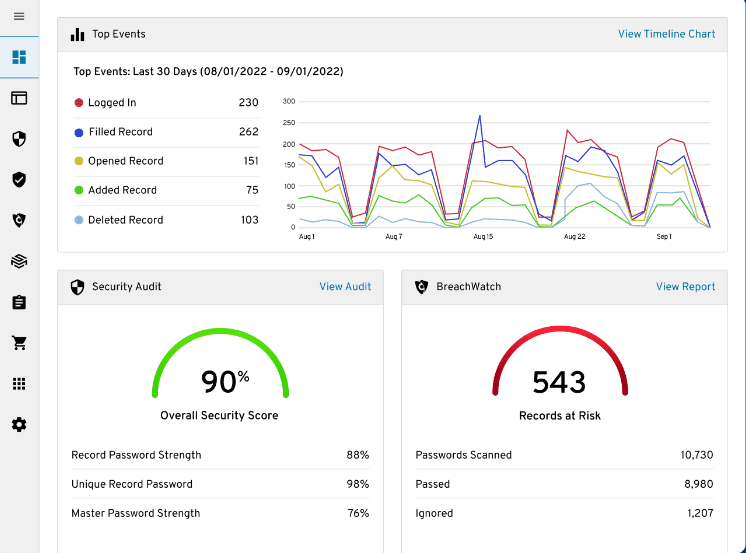The image size is (746, 553).
Task: Open the BreachWatch shield sidebar icon
Action: 19,220
